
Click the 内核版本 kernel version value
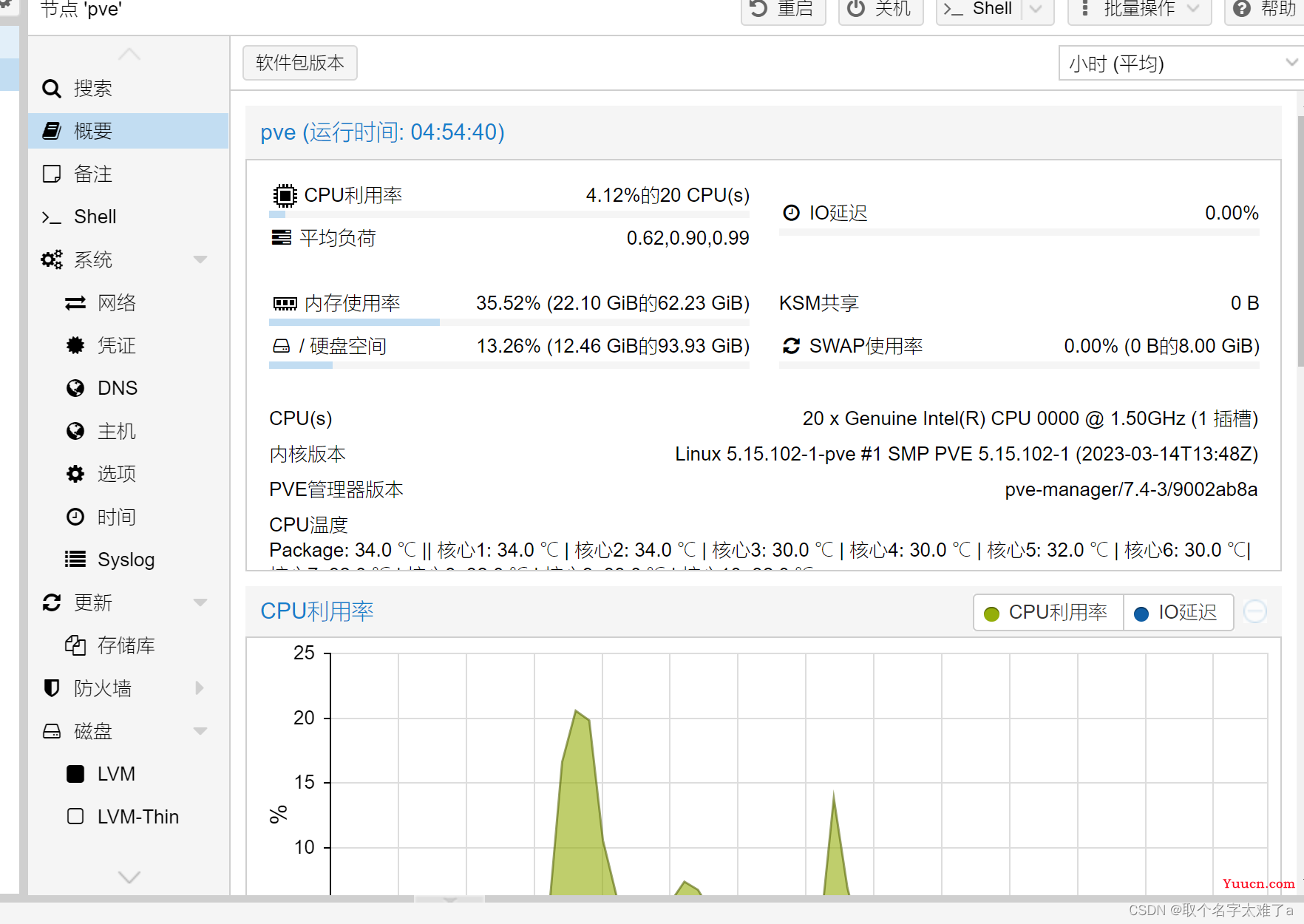(966, 454)
